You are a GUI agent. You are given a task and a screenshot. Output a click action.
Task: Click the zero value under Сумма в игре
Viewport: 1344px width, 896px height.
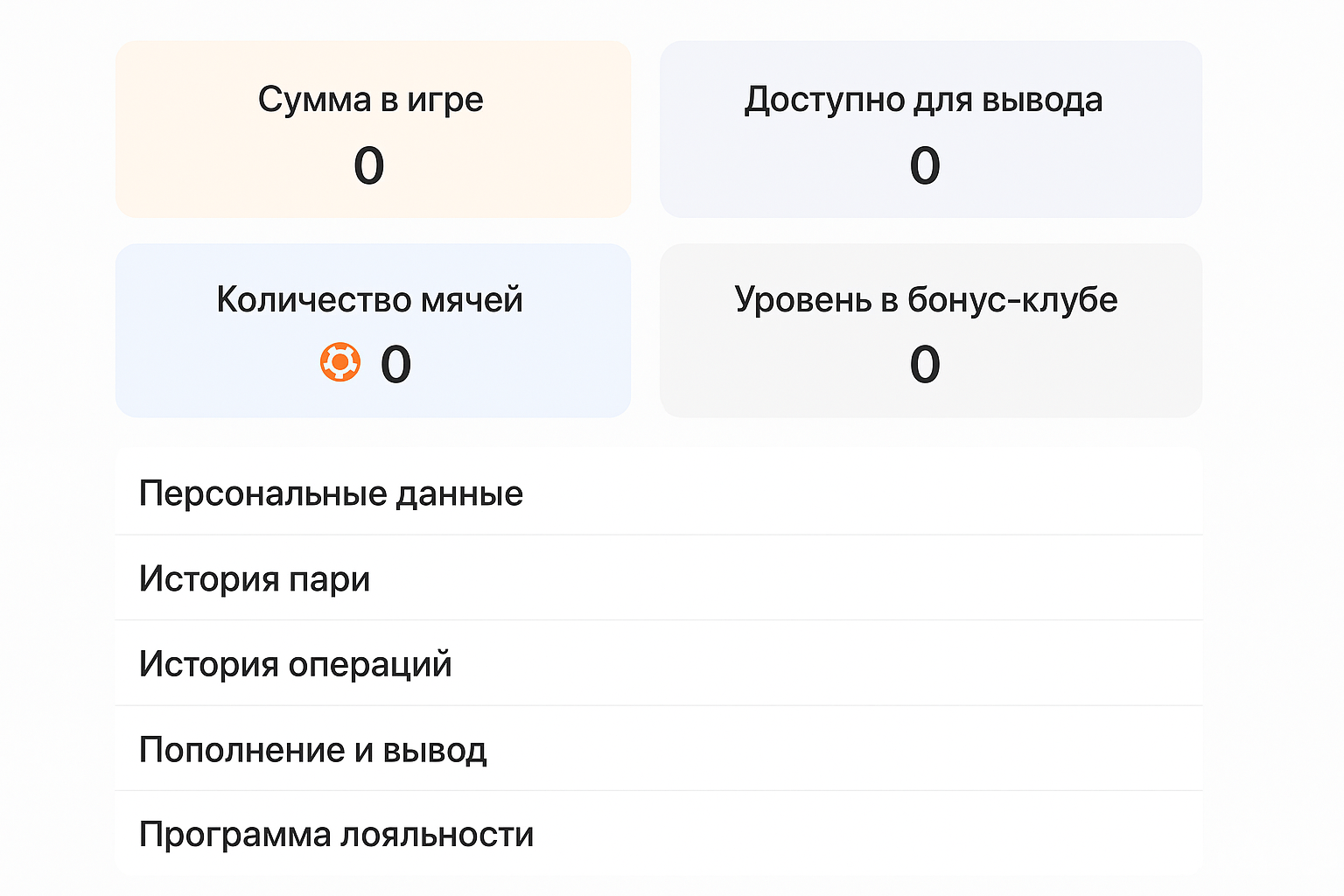tap(368, 165)
